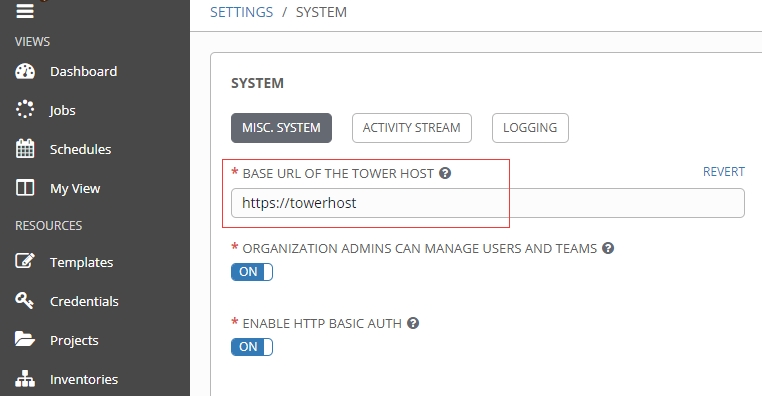The width and height of the screenshot is (762, 396).
Task: Click the Enable HTTP Basic Auth label
Action: [x=322, y=324]
